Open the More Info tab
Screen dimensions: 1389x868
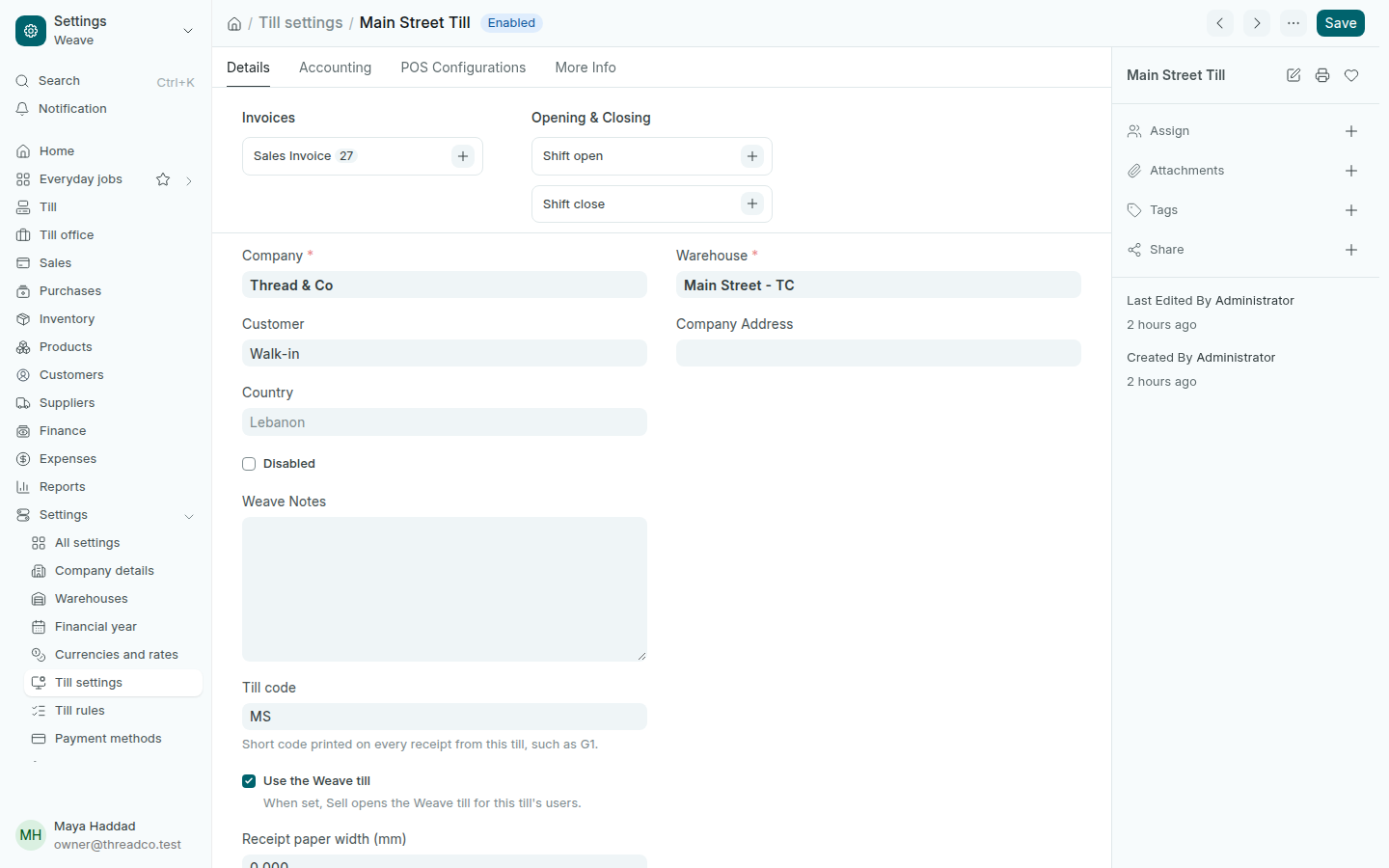[586, 68]
